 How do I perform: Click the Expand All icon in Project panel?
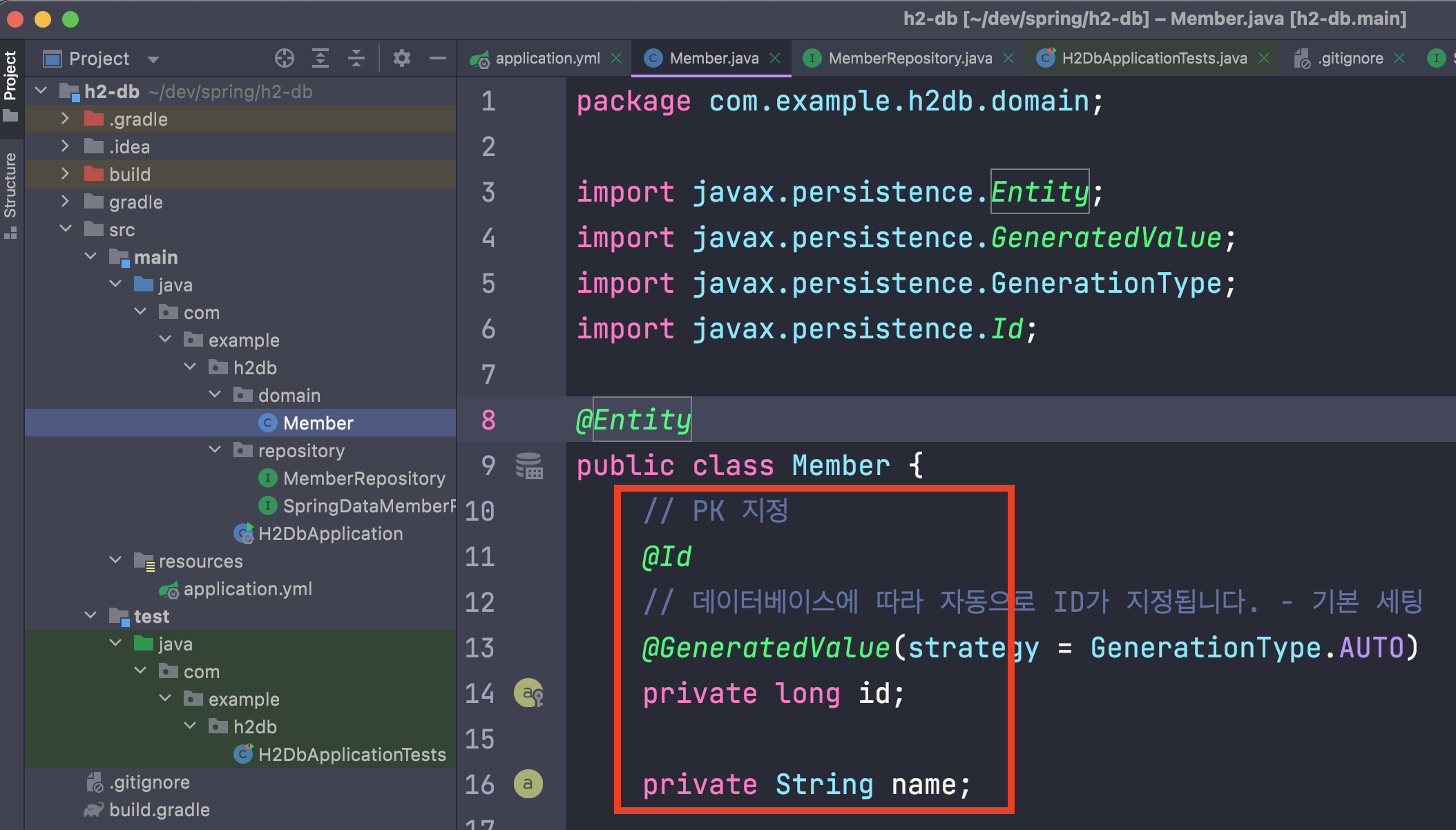[x=320, y=59]
